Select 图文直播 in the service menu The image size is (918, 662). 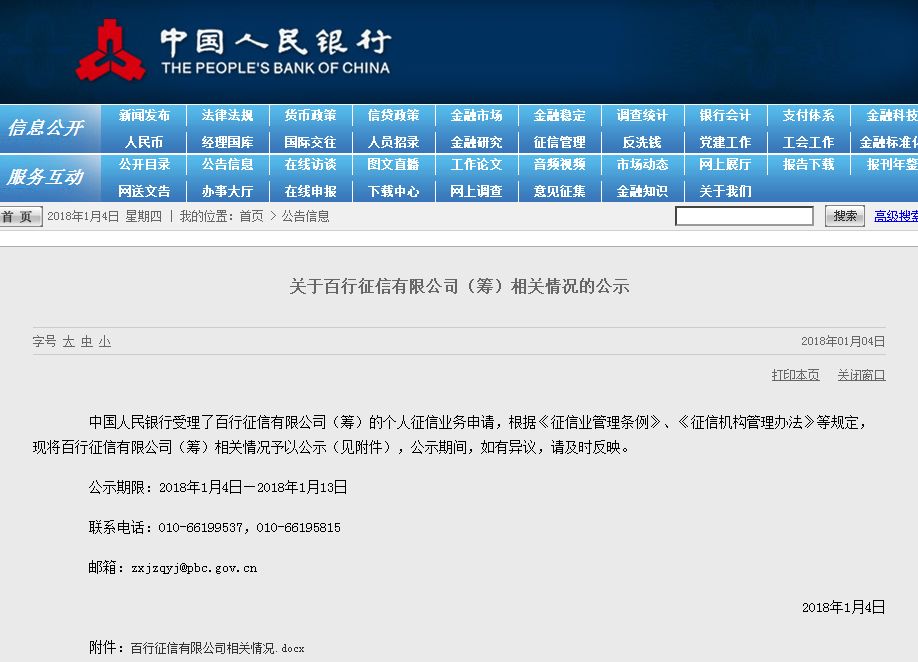tap(393, 164)
